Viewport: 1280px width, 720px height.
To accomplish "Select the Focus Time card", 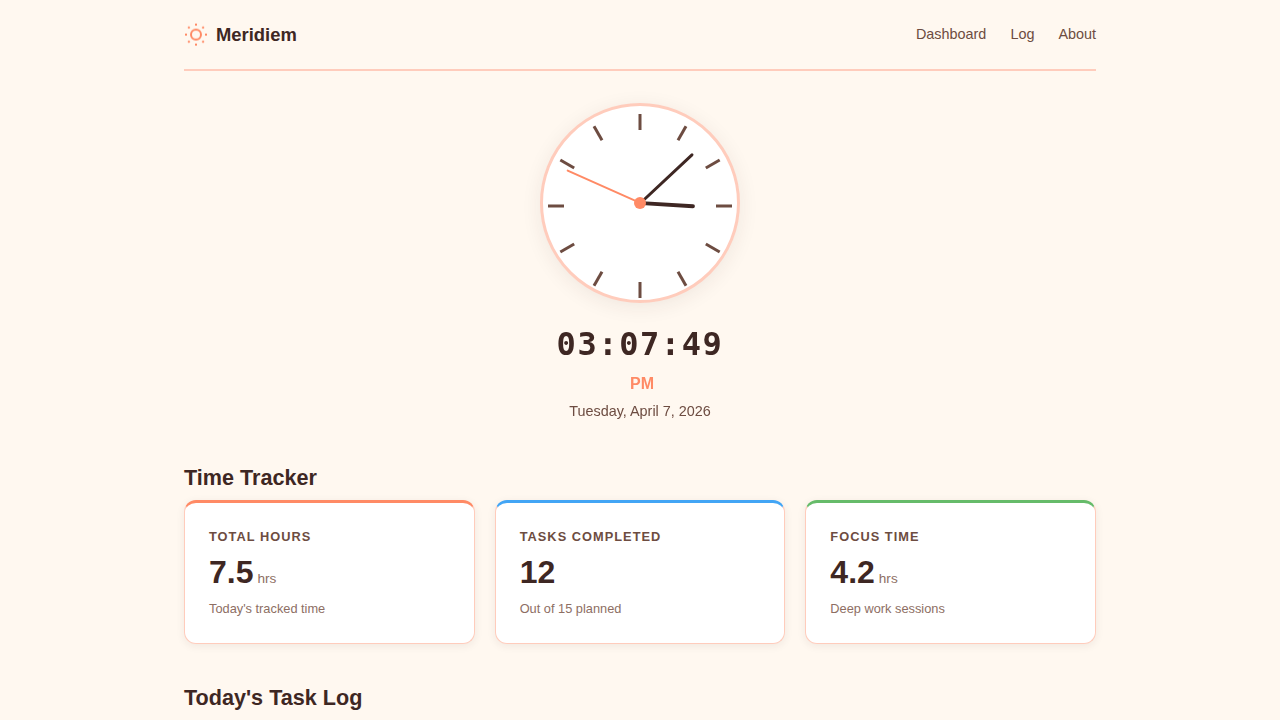I will [x=950, y=572].
